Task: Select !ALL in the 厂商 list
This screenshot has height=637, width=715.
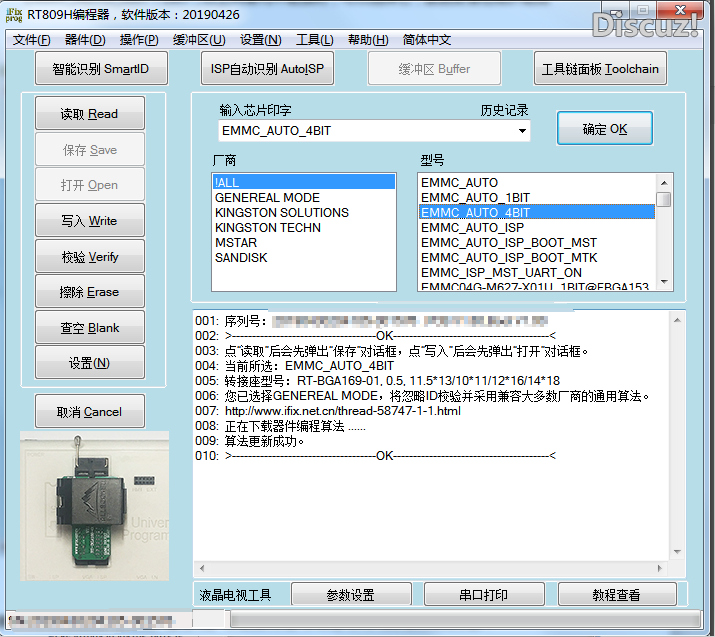Action: click(x=304, y=182)
